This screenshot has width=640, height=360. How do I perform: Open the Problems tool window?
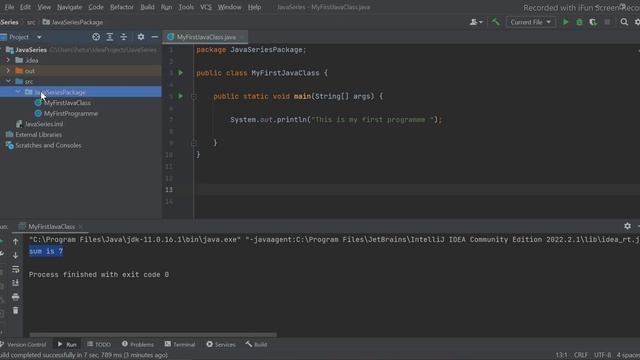coord(138,344)
